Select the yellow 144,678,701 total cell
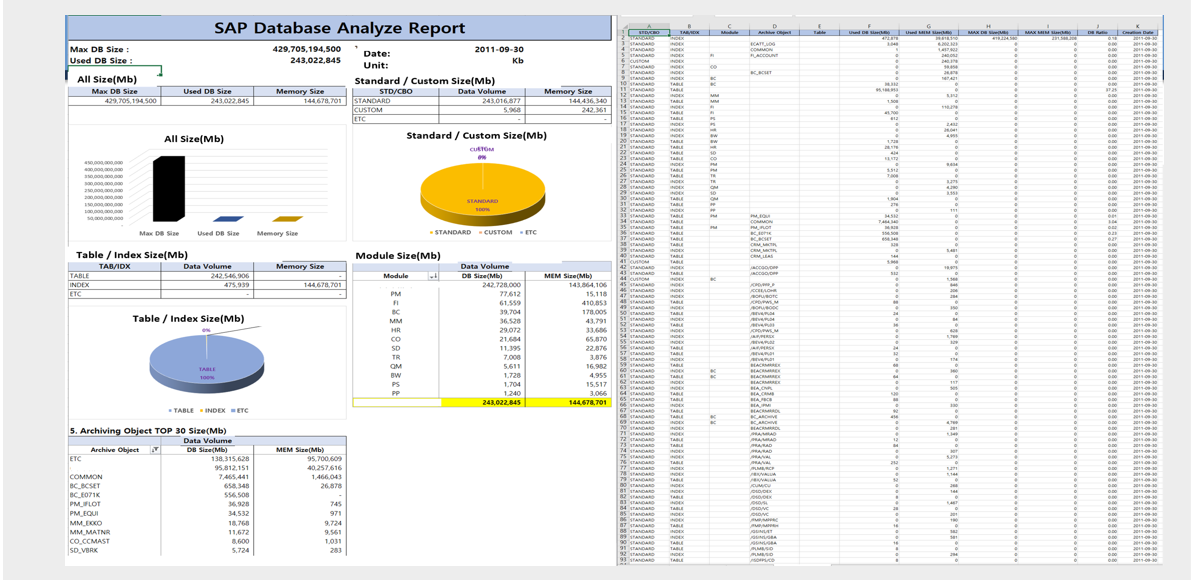Image resolution: width=1191 pixels, height=580 pixels. 567,402
